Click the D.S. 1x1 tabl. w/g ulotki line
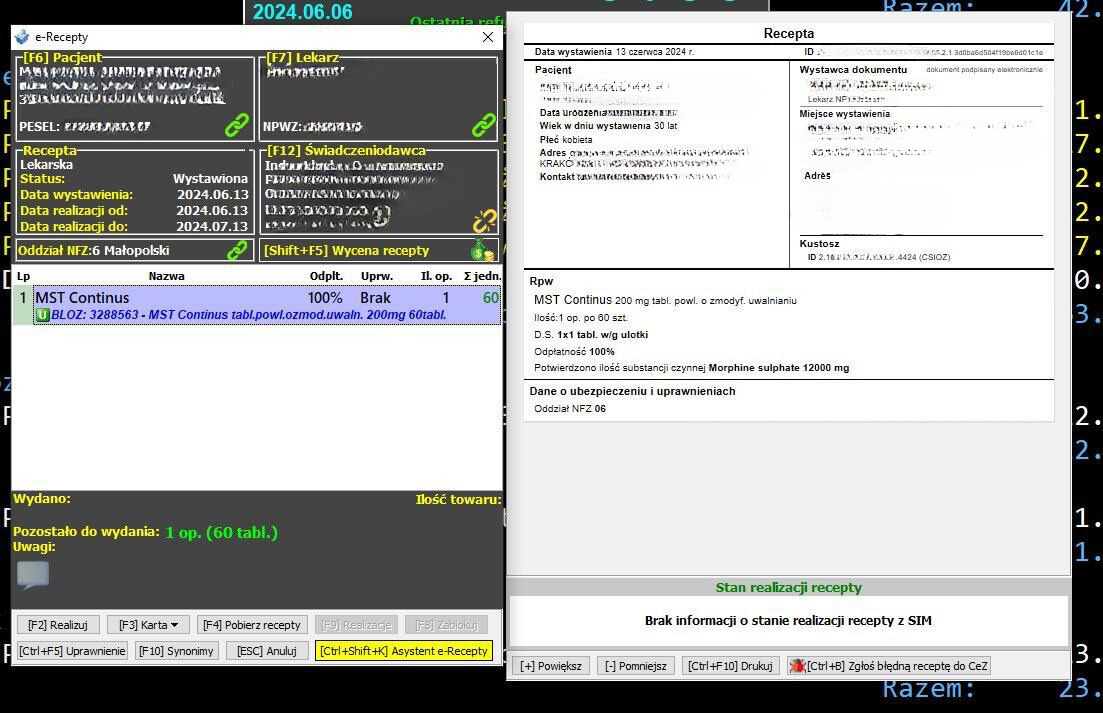1103x713 pixels. pyautogui.click(x=591, y=335)
